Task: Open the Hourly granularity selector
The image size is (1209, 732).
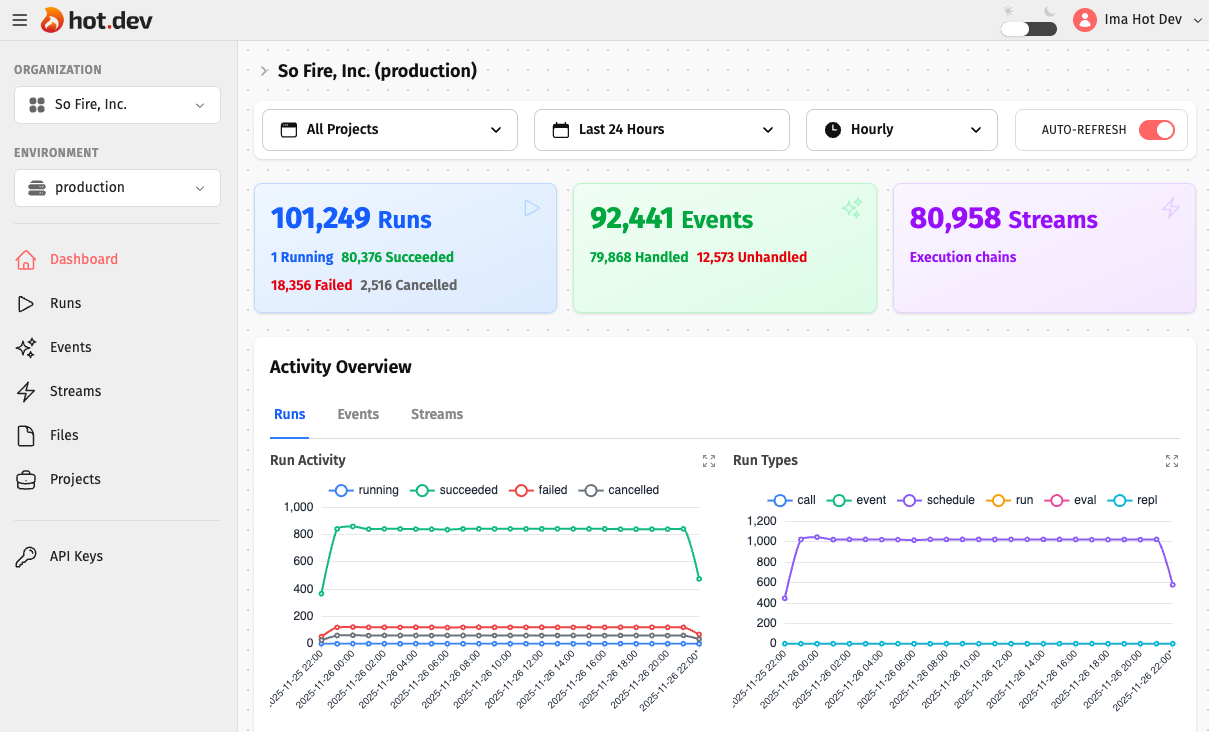Action: coord(901,129)
